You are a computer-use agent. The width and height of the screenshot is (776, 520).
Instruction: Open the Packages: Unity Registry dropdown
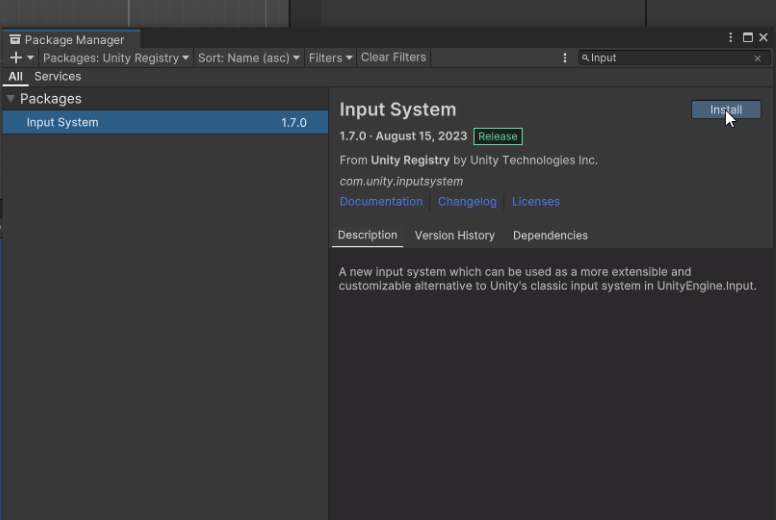tap(116, 58)
